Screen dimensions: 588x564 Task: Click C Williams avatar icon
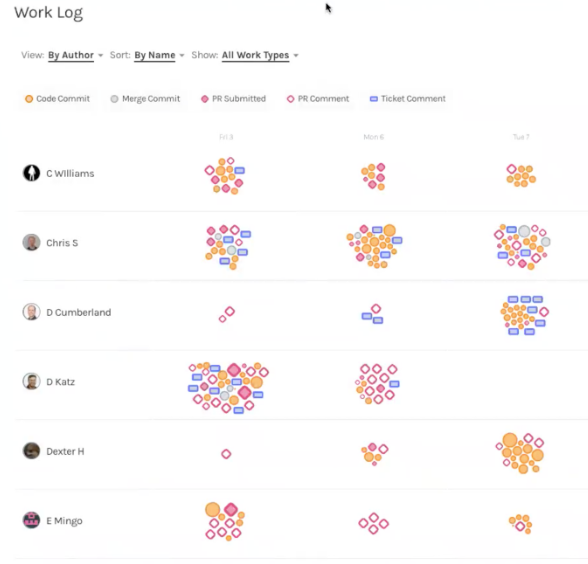point(32,173)
